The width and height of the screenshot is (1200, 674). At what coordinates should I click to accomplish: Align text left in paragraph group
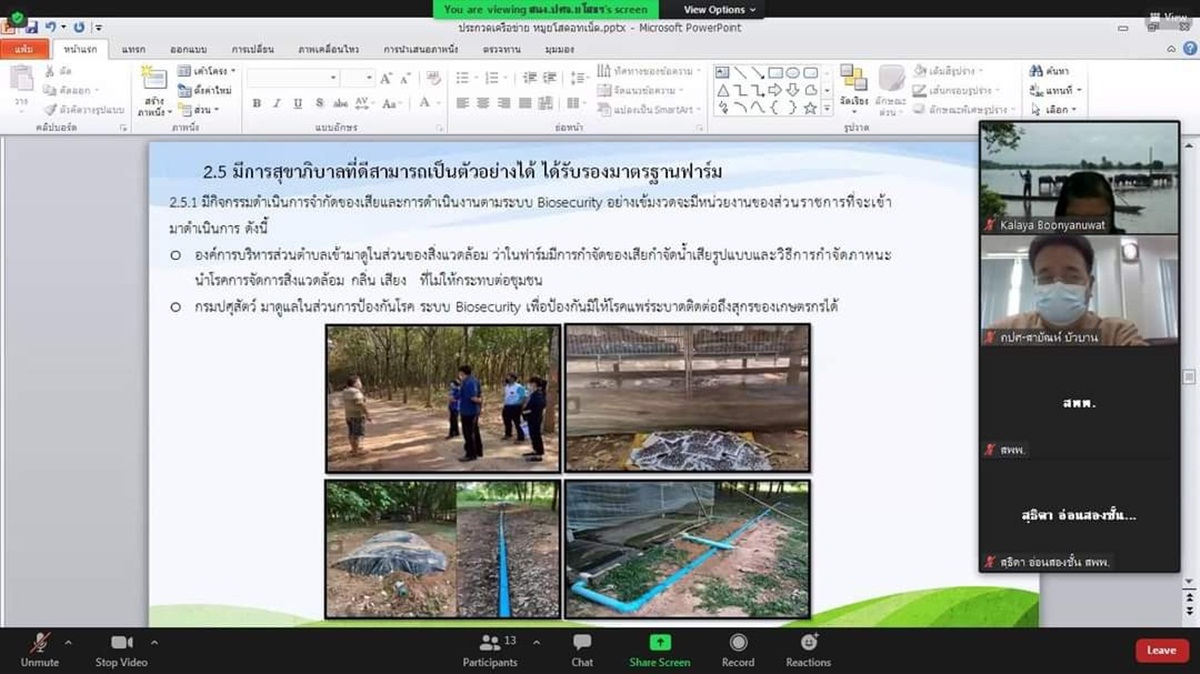click(463, 103)
